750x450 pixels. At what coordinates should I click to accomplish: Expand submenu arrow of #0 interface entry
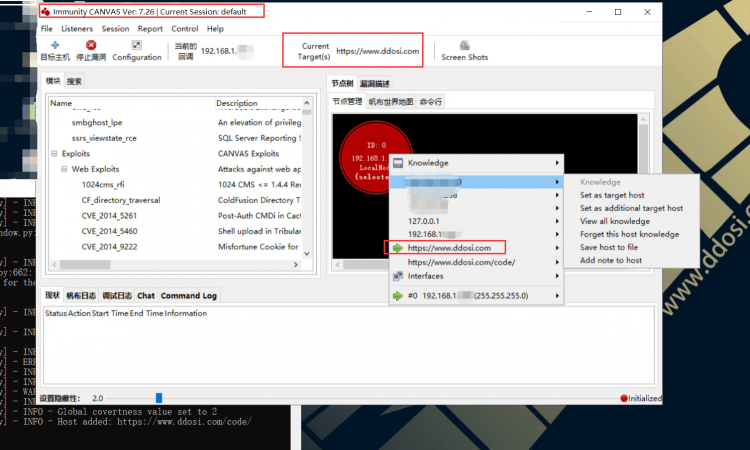[x=557, y=296]
